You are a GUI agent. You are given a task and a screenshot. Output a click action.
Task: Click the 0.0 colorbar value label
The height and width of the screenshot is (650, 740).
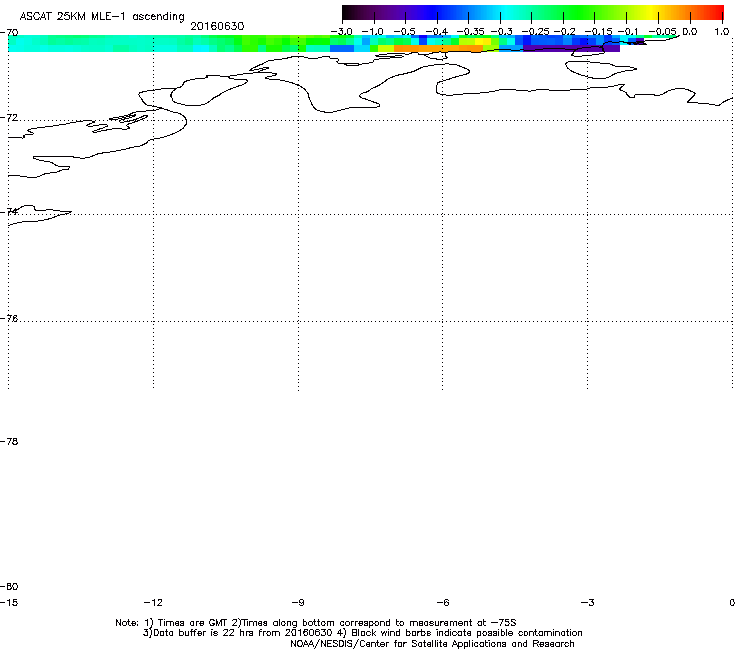tap(690, 32)
